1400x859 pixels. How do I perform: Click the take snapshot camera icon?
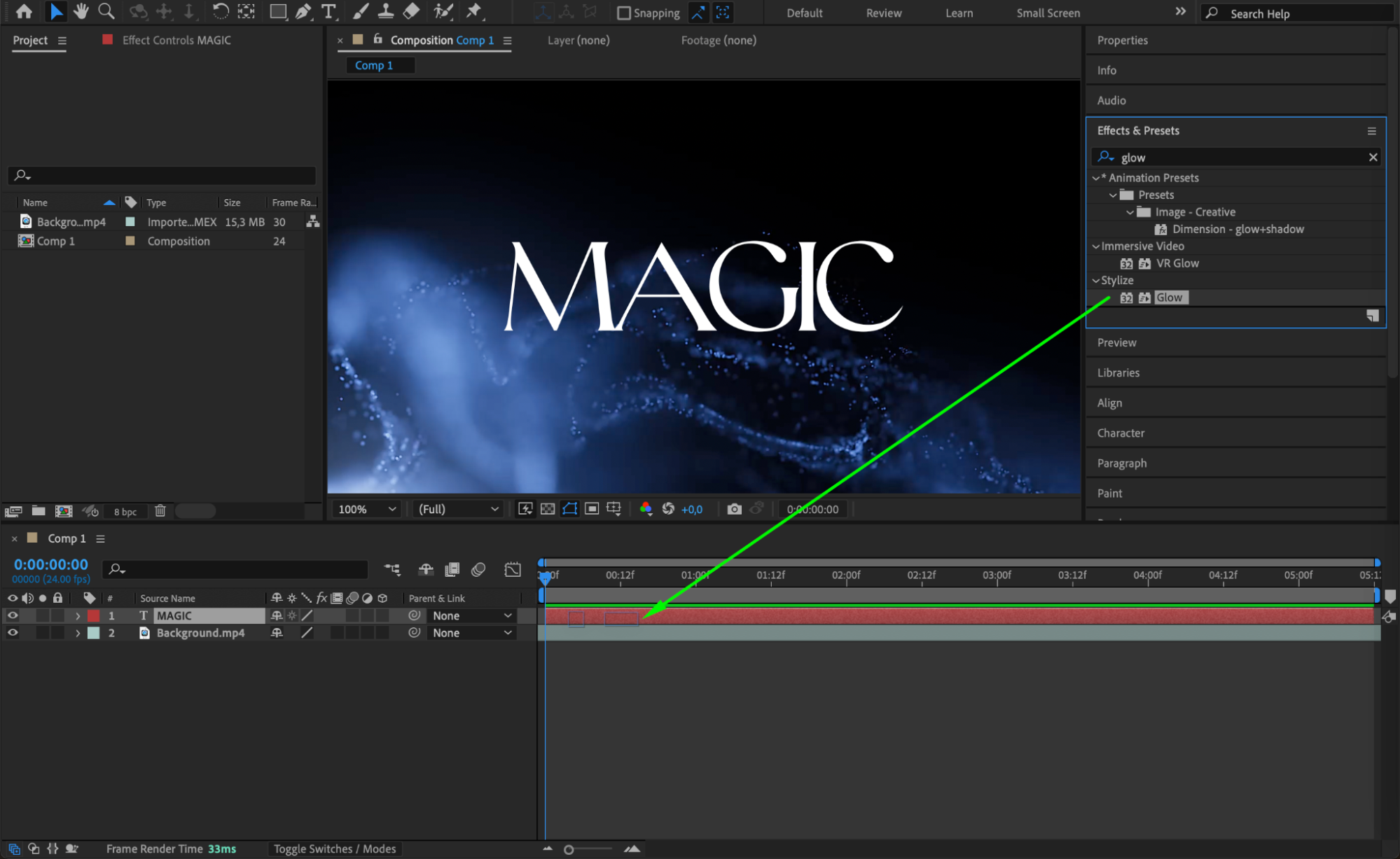point(734,509)
